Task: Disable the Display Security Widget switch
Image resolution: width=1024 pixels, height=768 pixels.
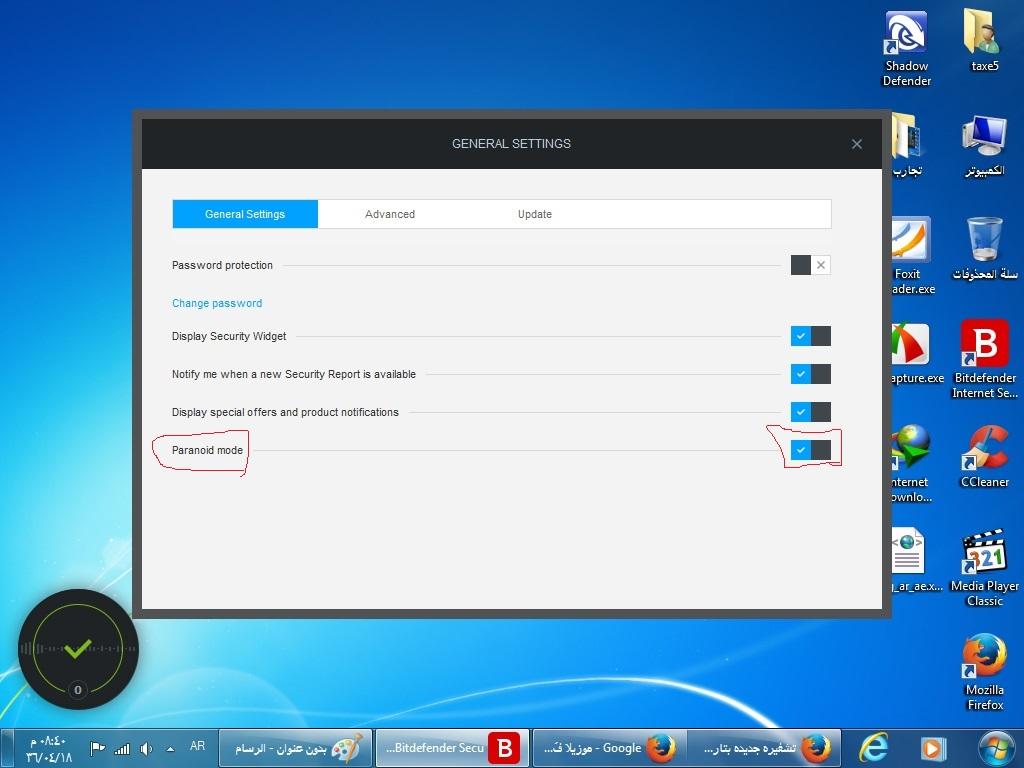Action: pos(810,336)
